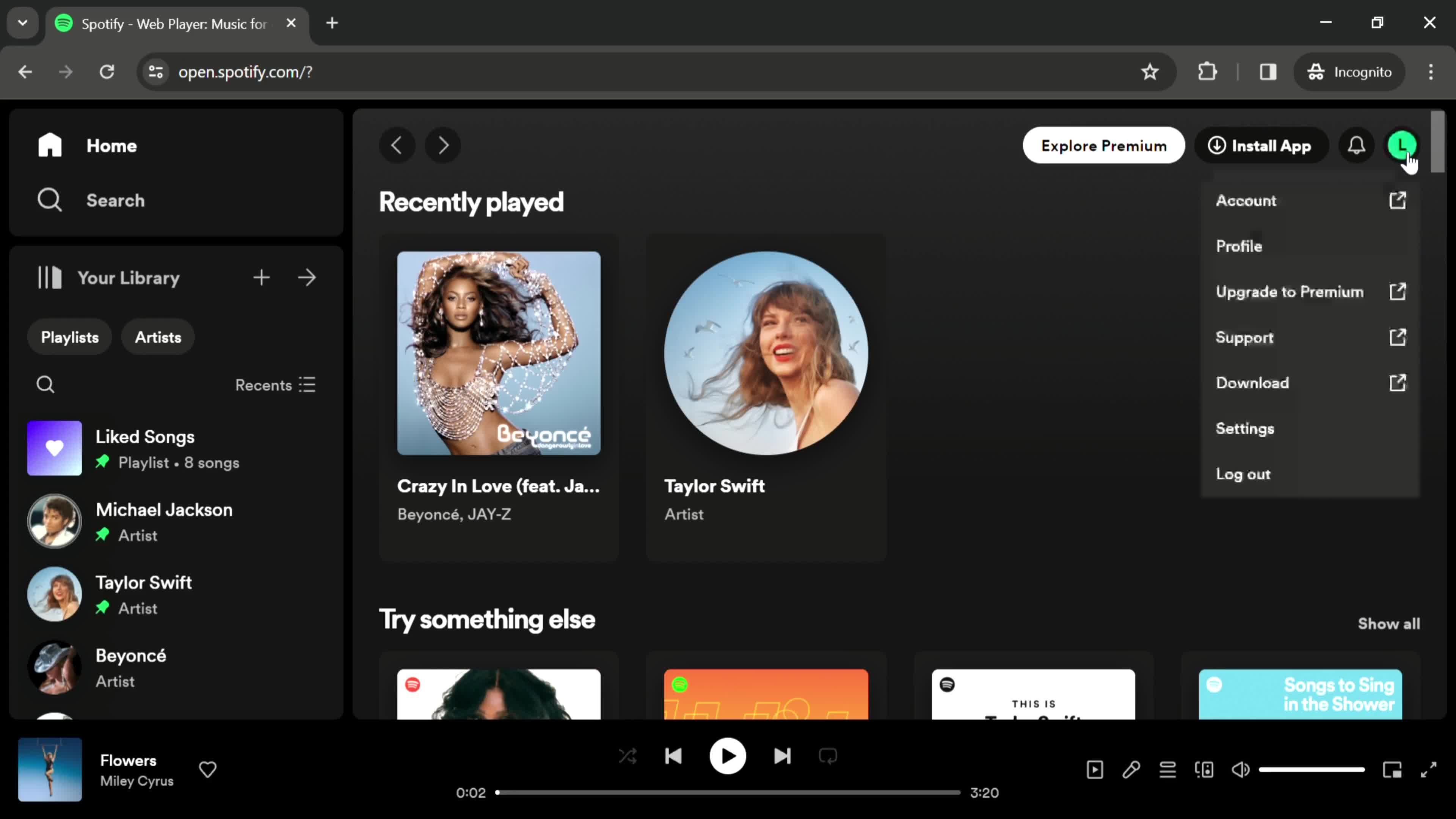
Task: Open Michael Jackson in the library
Action: (176, 521)
